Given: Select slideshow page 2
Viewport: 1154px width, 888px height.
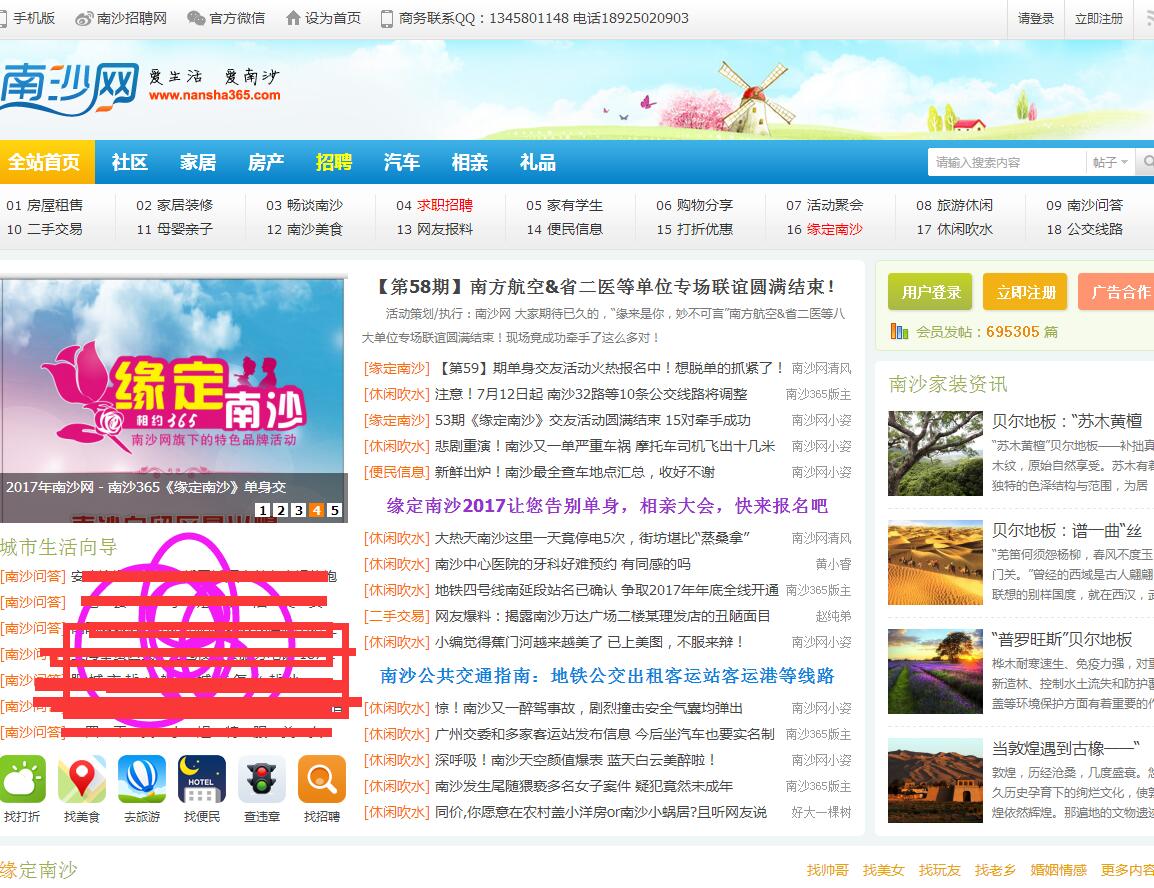Looking at the screenshot, I should [280, 510].
